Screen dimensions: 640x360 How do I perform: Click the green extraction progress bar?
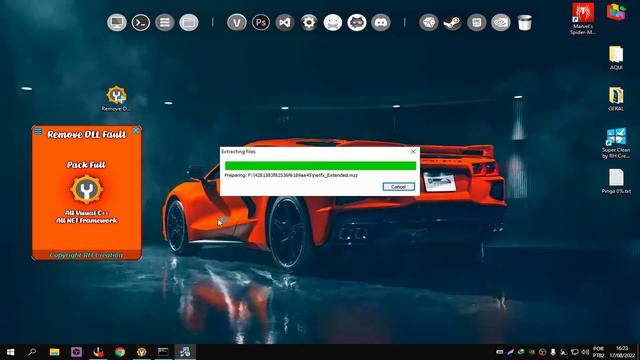(x=320, y=165)
